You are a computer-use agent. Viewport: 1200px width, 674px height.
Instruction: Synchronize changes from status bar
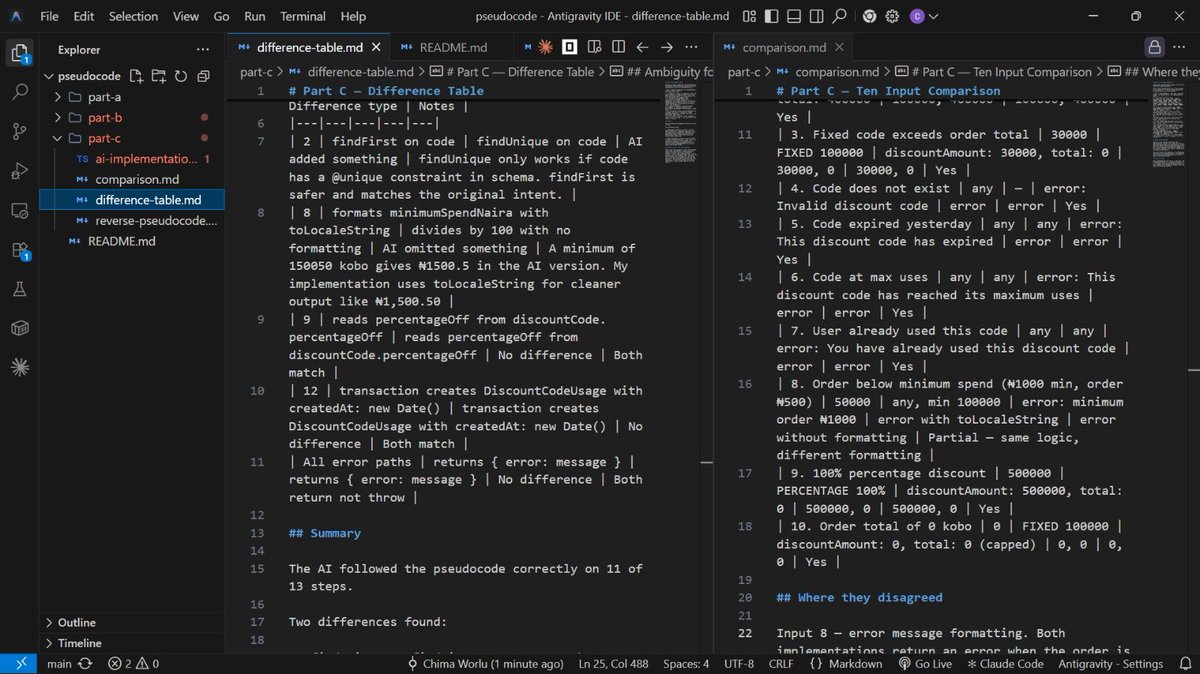[85, 663]
